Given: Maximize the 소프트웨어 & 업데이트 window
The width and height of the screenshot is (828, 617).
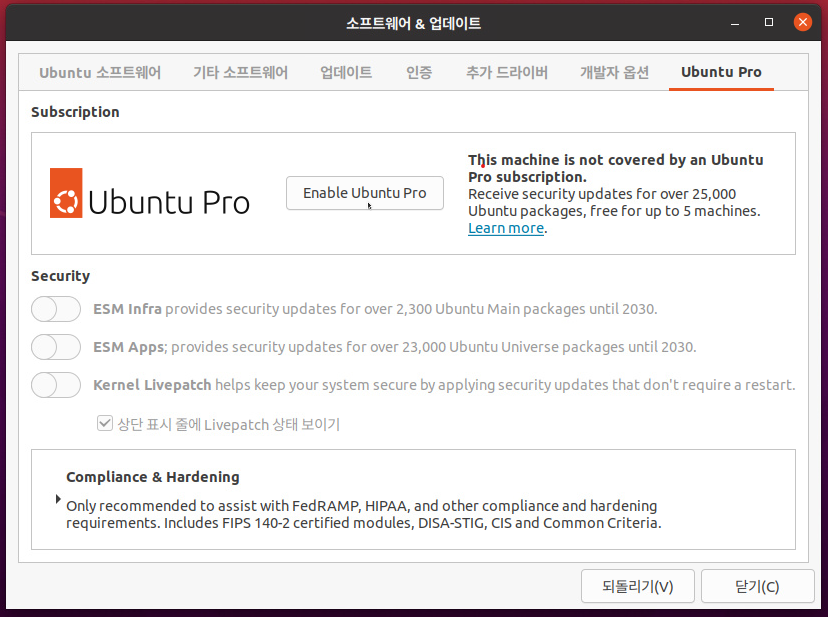Looking at the screenshot, I should [769, 22].
